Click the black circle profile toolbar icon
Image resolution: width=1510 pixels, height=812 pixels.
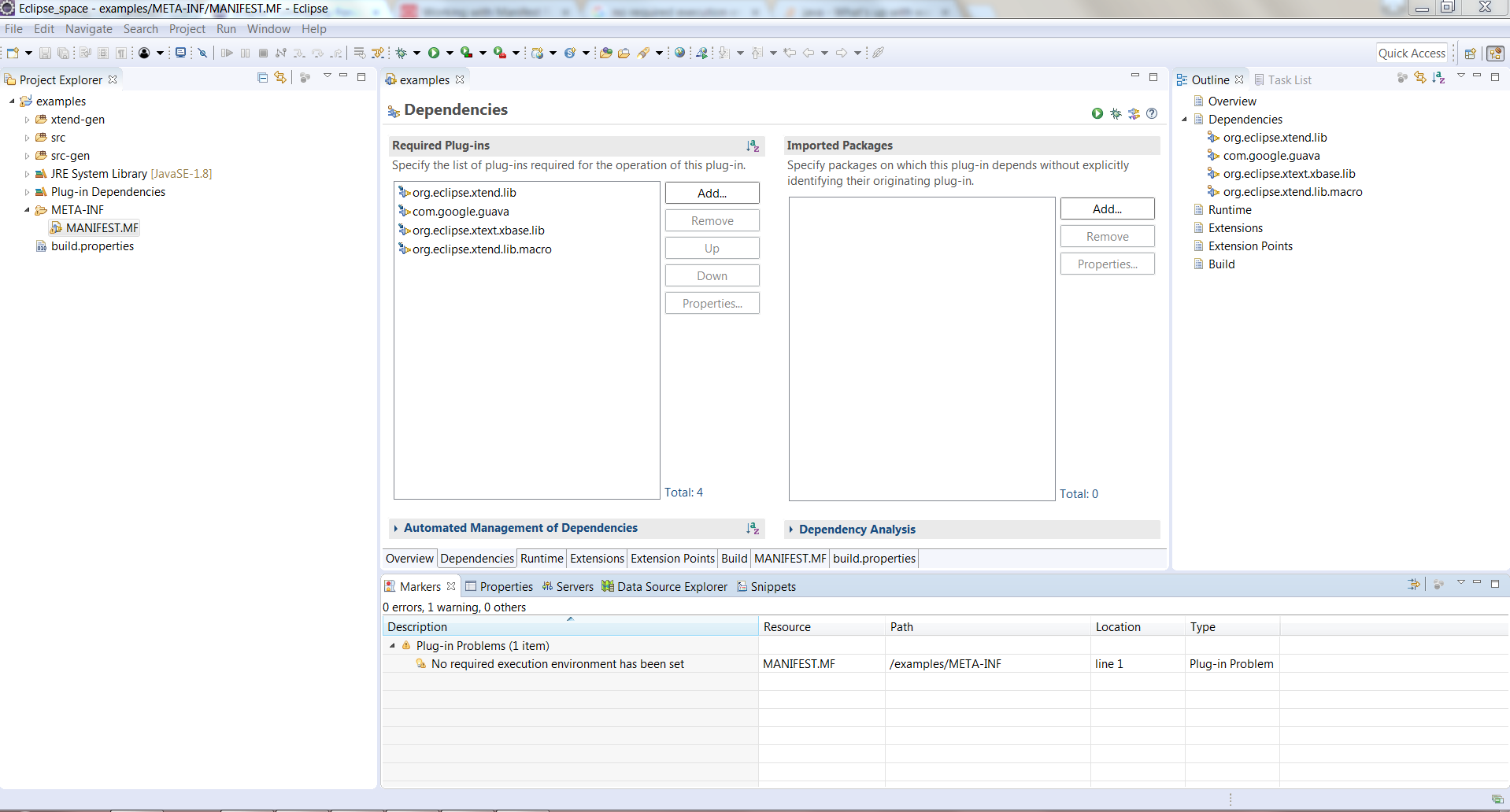coord(144,53)
